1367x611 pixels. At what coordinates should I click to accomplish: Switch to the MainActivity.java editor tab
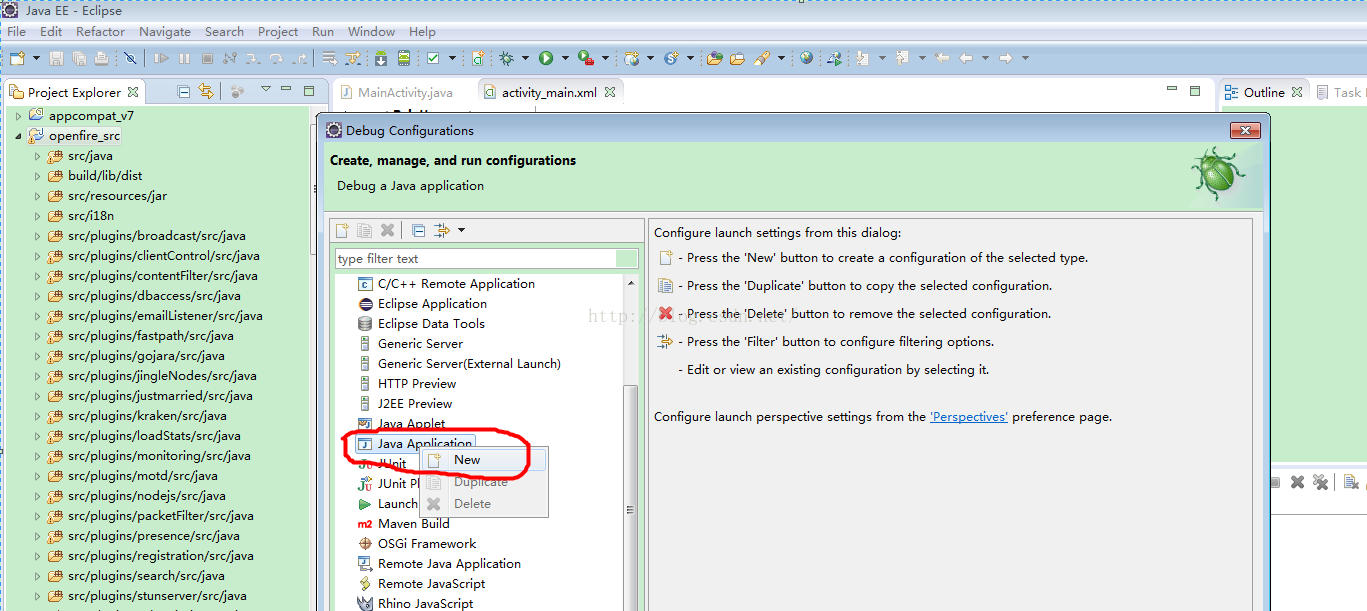click(396, 92)
